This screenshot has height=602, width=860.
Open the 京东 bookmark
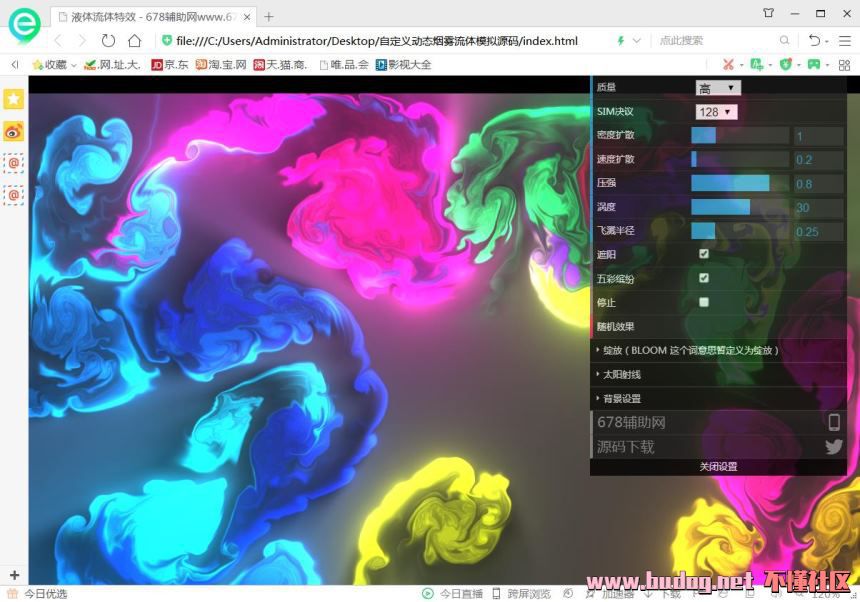pos(169,65)
